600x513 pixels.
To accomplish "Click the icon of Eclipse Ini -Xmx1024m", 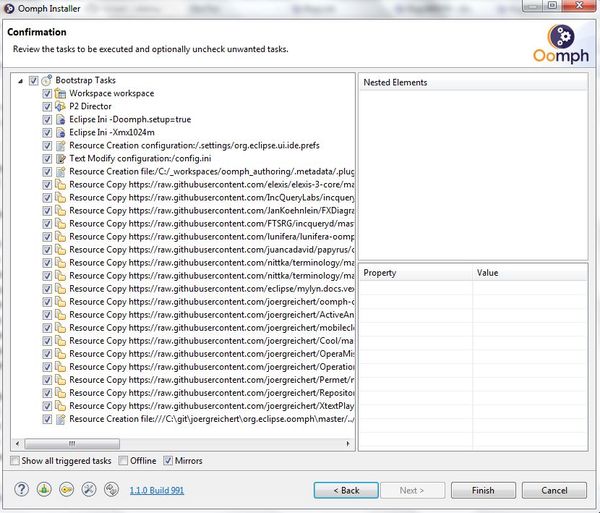I will (60, 132).
